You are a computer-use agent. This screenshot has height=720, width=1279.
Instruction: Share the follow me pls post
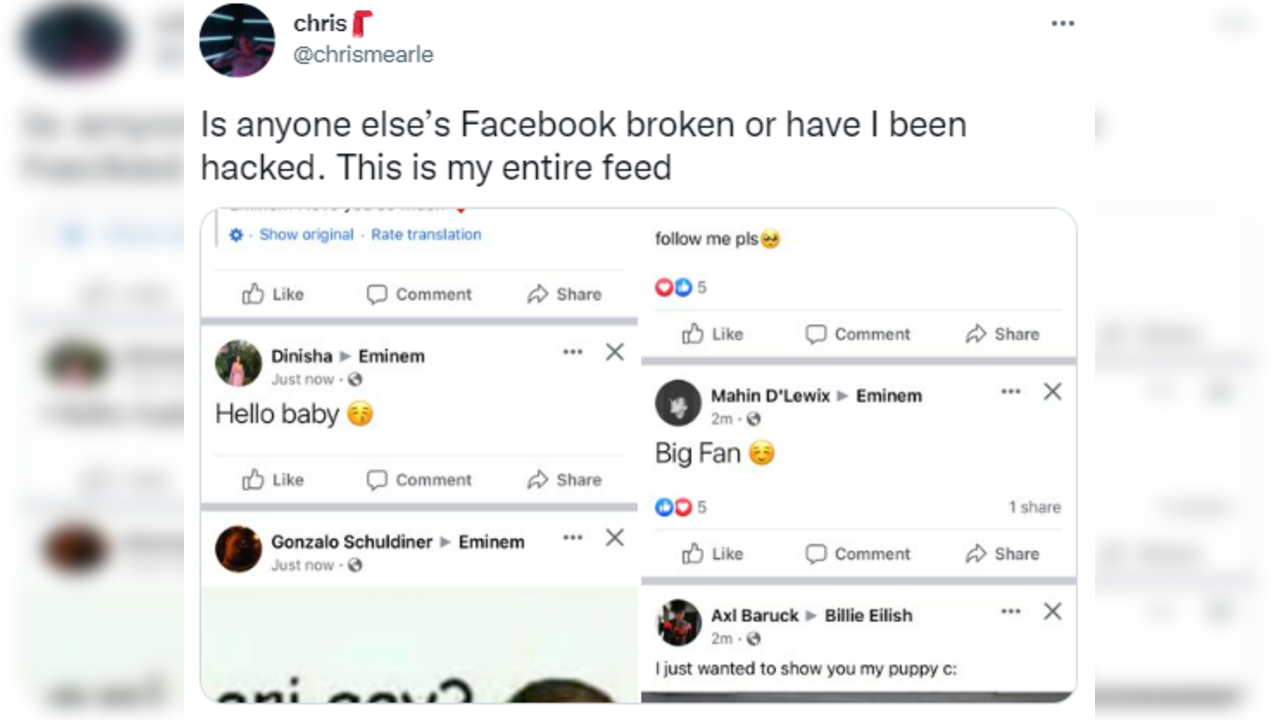pyautogui.click(x=1001, y=334)
